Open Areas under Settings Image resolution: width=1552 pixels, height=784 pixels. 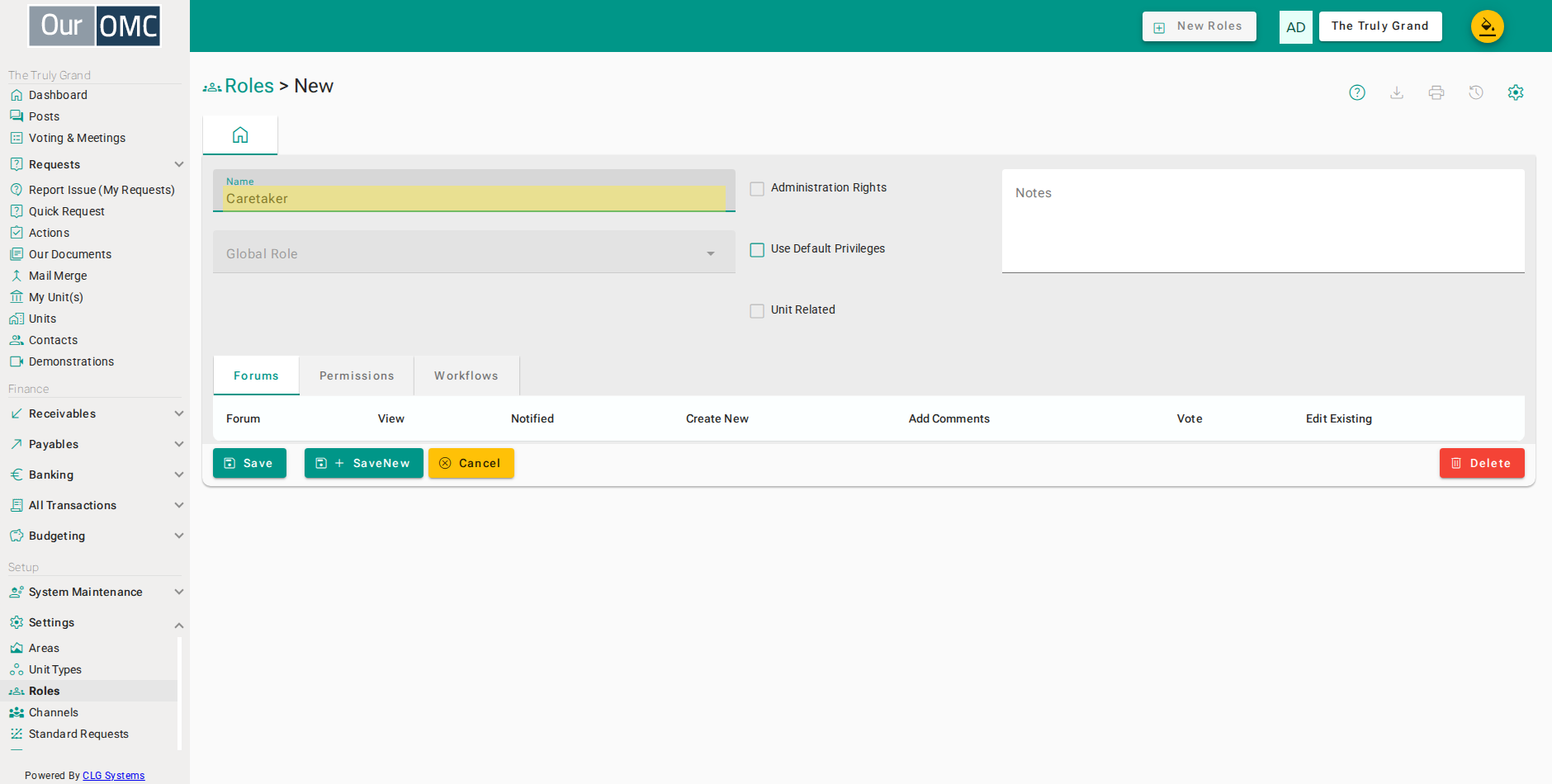tap(44, 648)
